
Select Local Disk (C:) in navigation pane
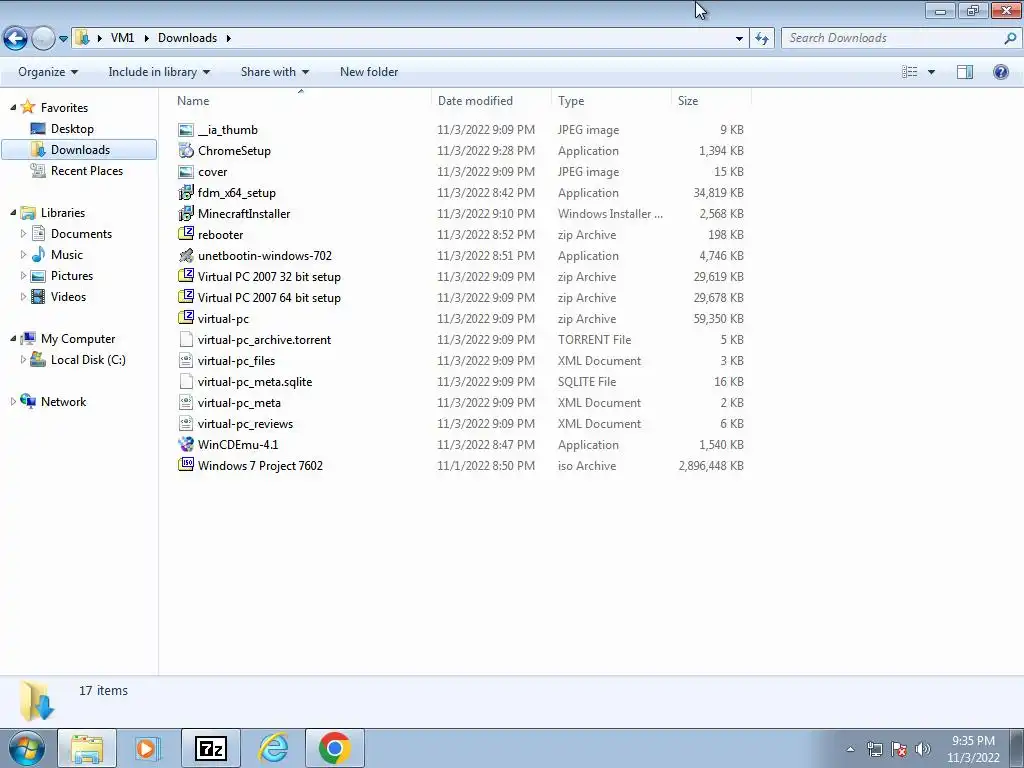(x=88, y=360)
